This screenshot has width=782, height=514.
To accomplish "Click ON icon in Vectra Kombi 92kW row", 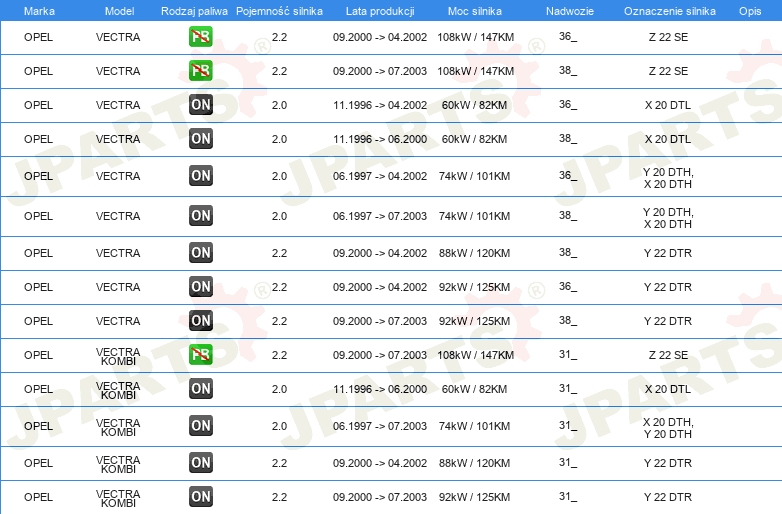I will 200,496.
